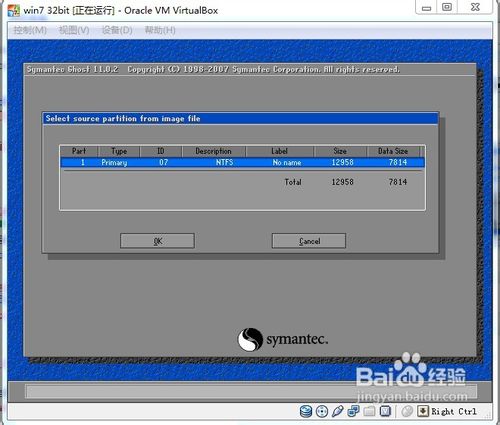
Task: Click the Total data size 7814
Action: (x=398, y=182)
